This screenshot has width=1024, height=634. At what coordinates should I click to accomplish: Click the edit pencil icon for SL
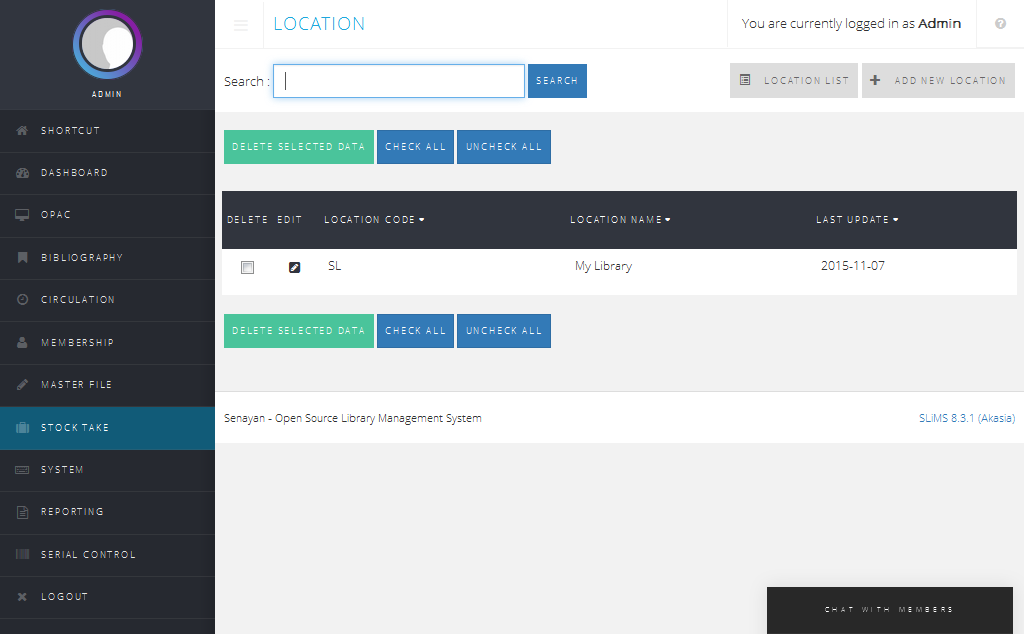pyautogui.click(x=294, y=267)
